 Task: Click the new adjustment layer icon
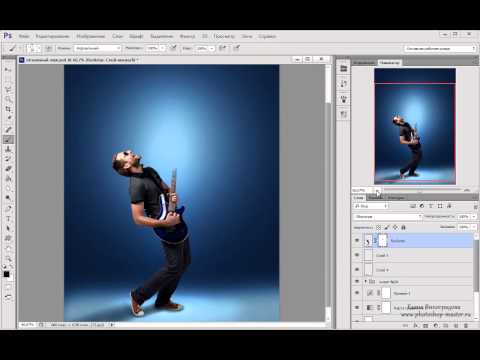click(x=436, y=325)
